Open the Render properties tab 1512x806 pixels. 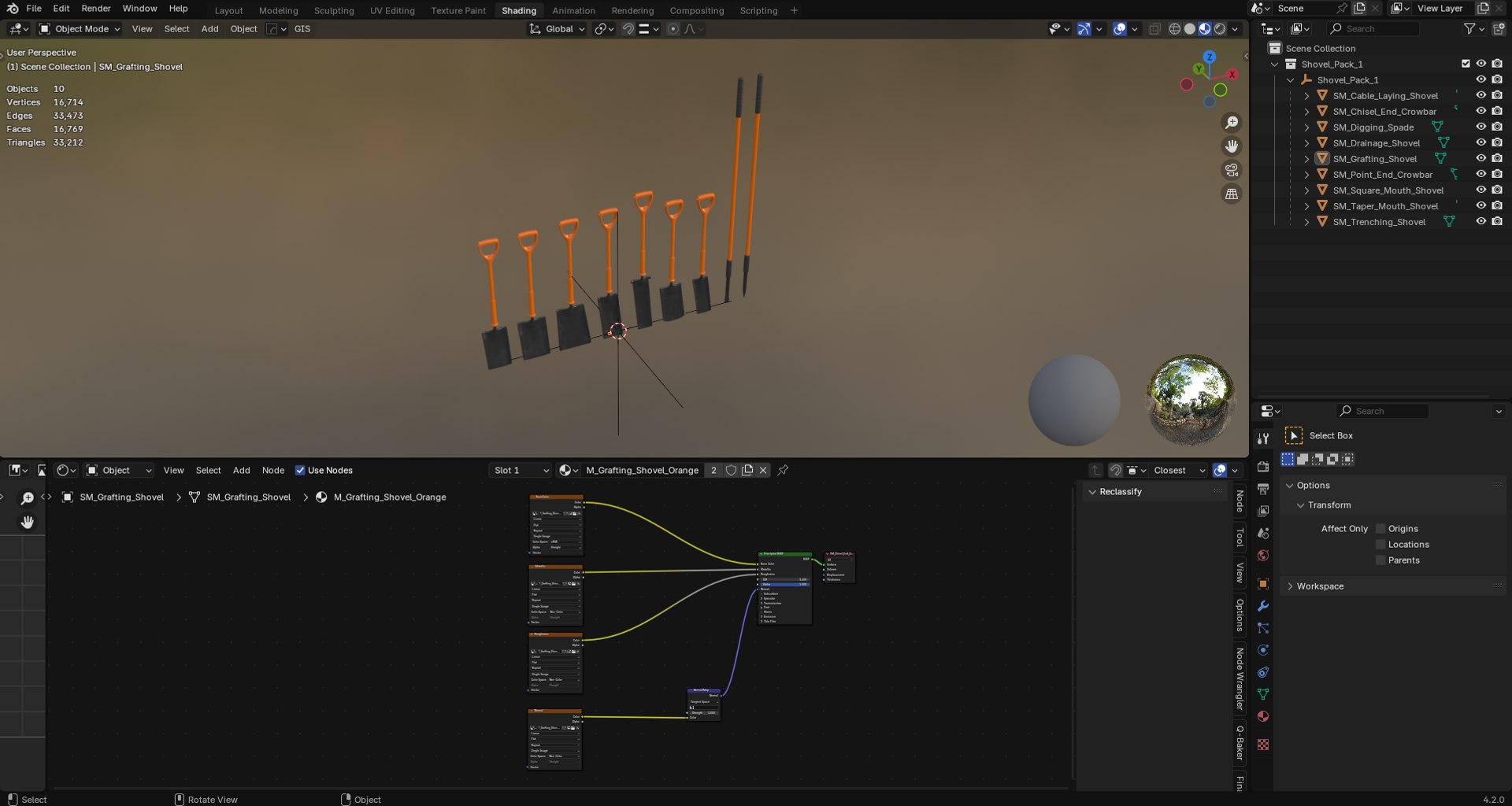[x=1263, y=467]
